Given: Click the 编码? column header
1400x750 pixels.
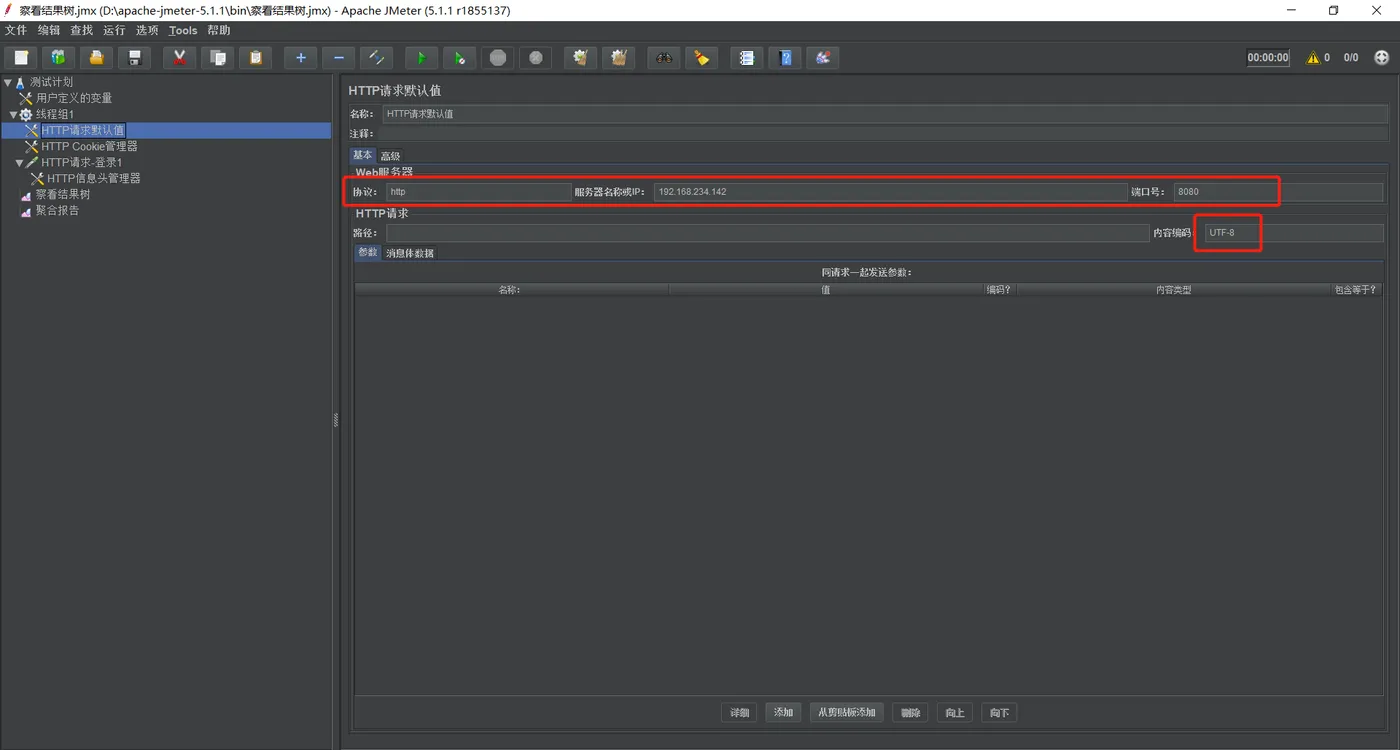Looking at the screenshot, I should [x=999, y=290].
